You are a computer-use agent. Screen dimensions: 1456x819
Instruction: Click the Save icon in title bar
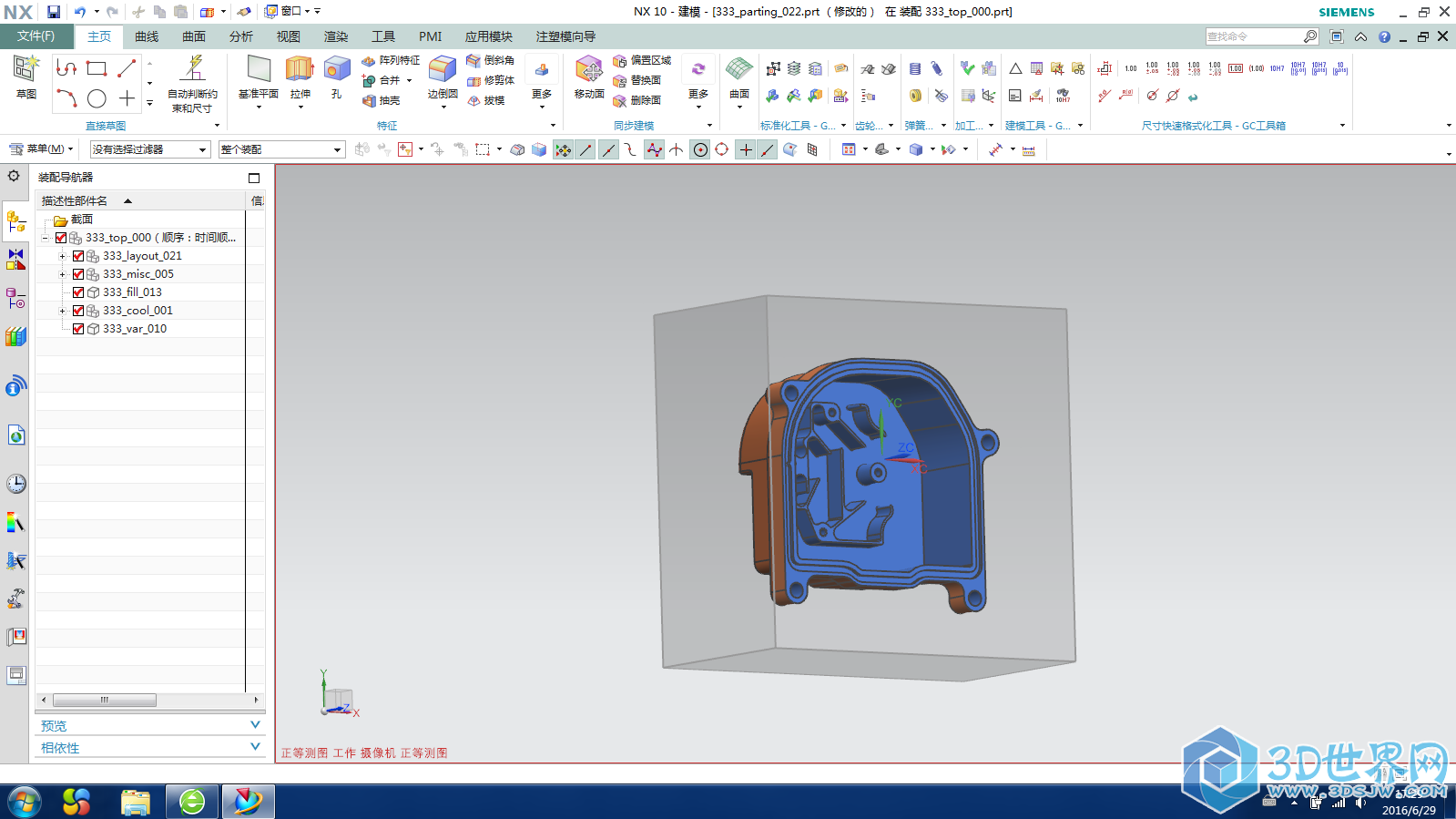click(x=54, y=12)
